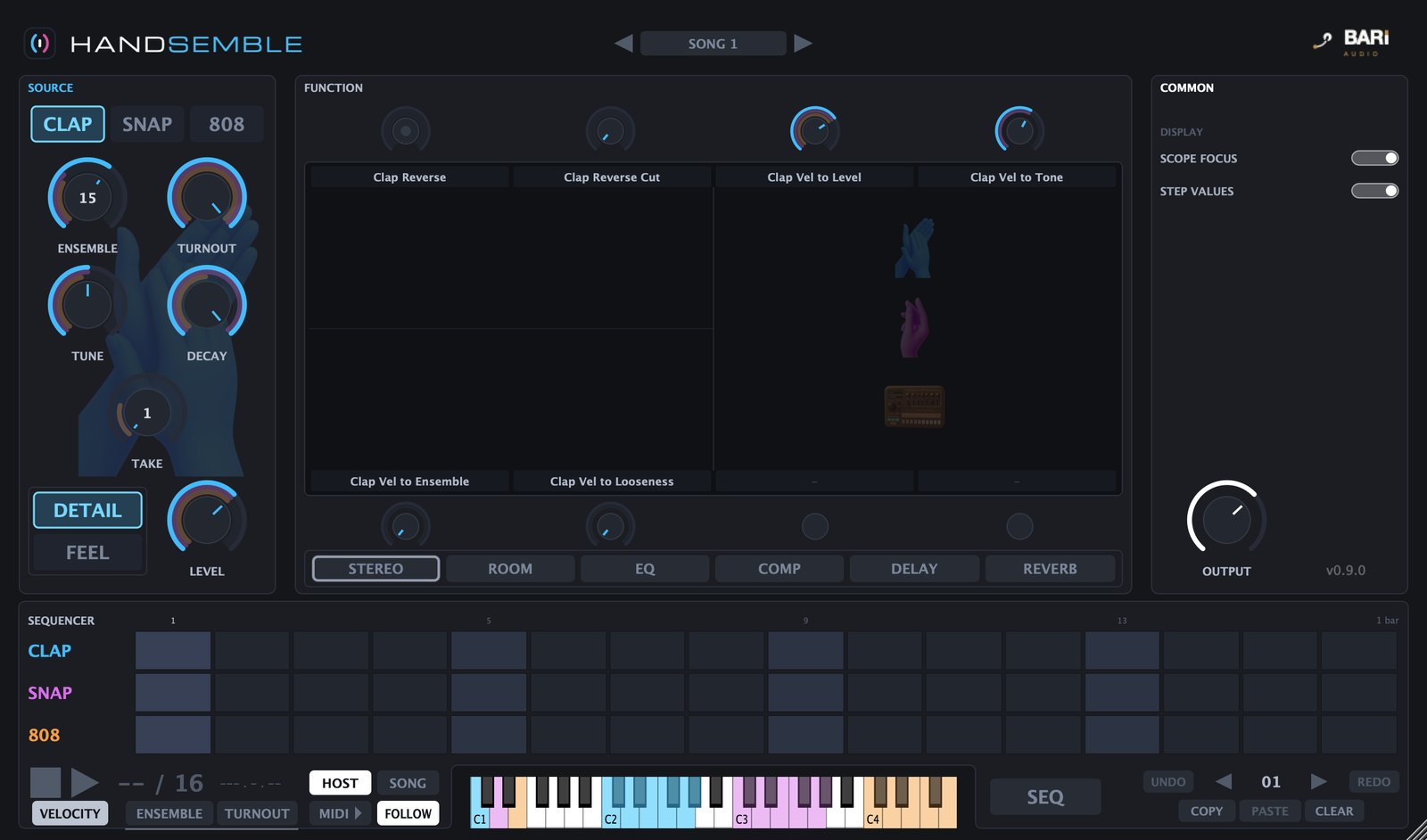Activate CLAP sequencer step 1
Screen dimensions: 1427x840
[173, 651]
